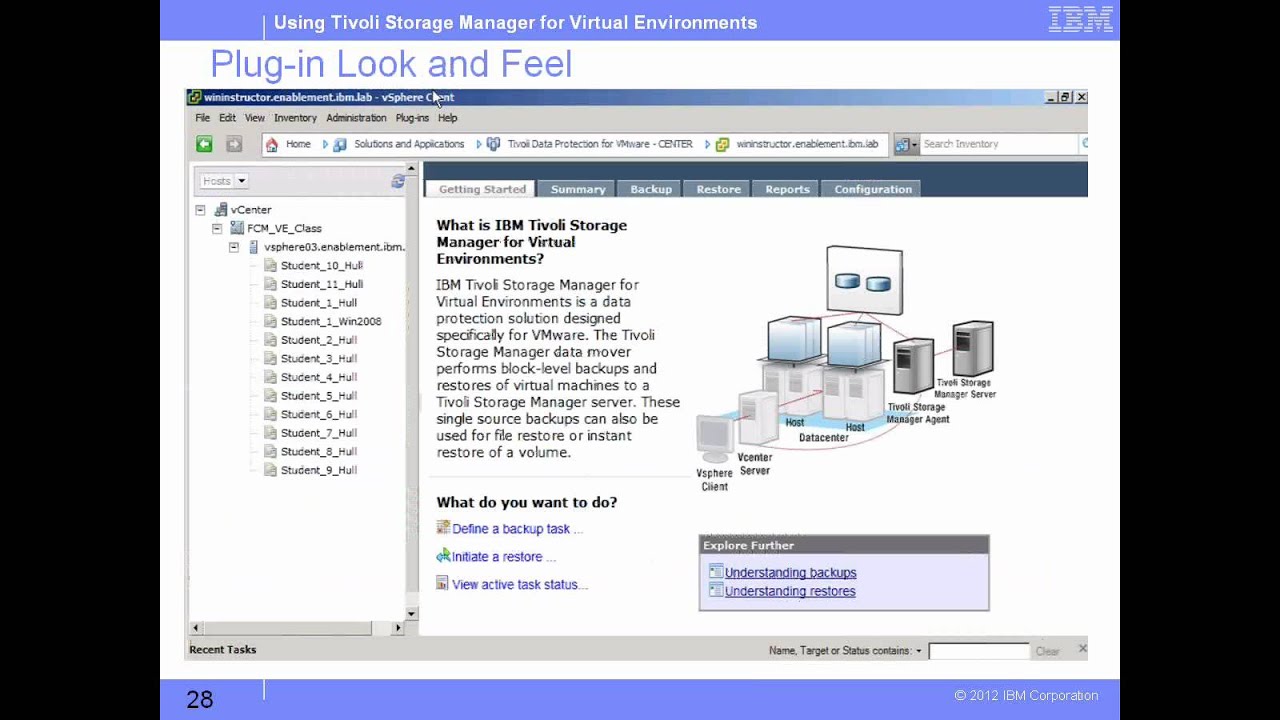
Task: Switch to the Configuration tab
Action: click(872, 189)
